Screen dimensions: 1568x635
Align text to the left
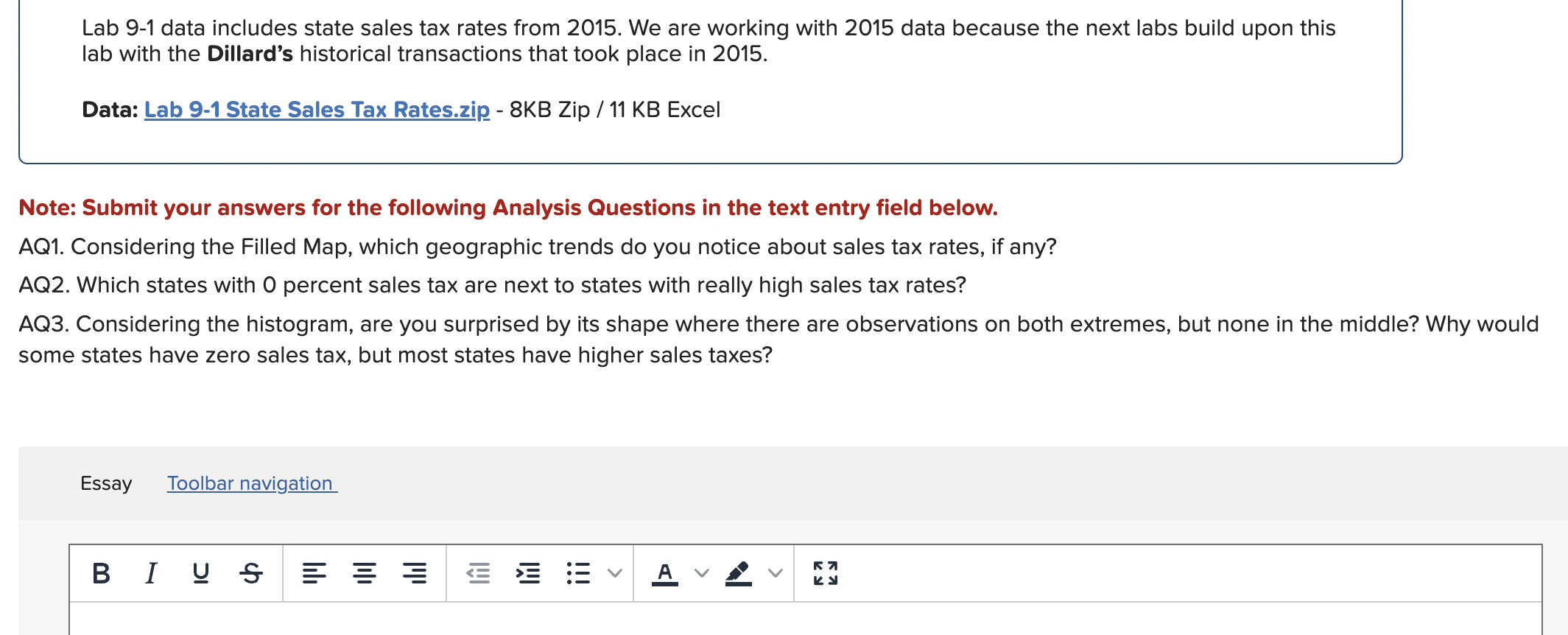(315, 574)
